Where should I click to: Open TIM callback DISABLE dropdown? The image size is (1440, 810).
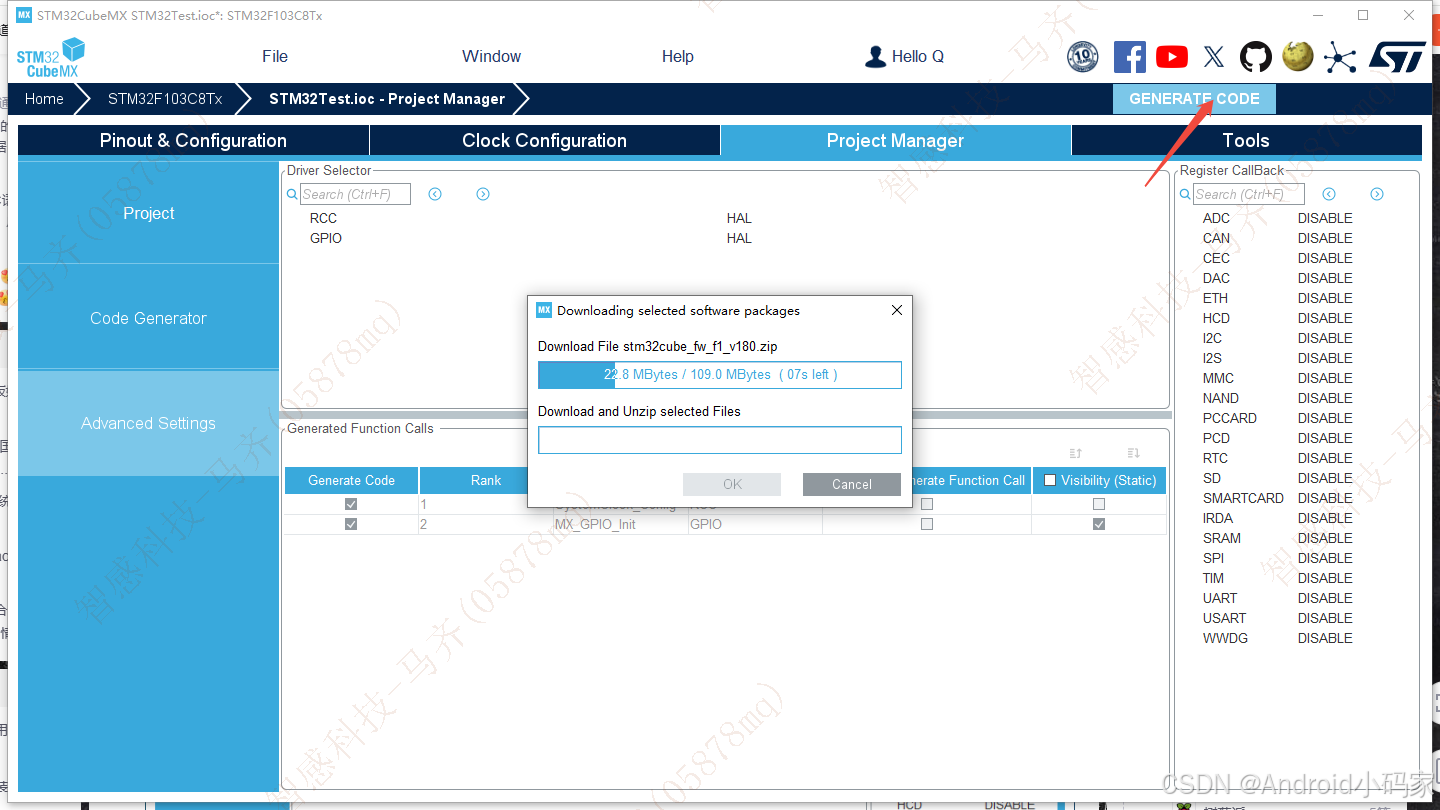[1325, 578]
